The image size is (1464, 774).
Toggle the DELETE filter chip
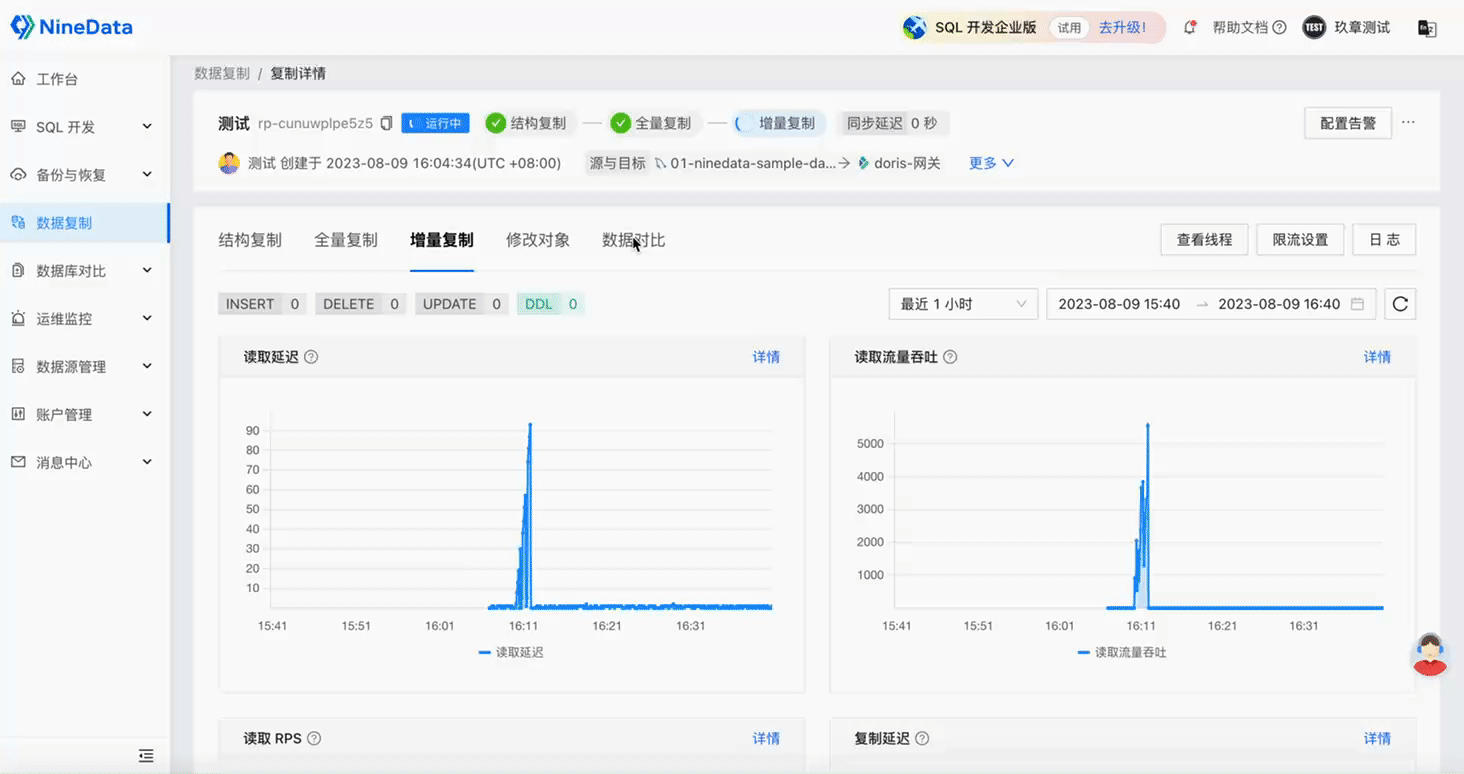[x=360, y=303]
